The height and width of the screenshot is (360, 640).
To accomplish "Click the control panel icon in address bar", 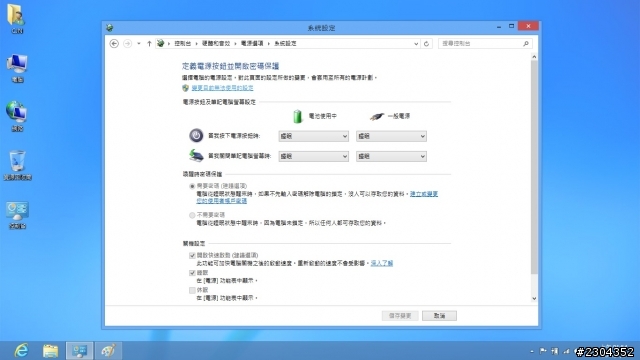I will click(161, 43).
